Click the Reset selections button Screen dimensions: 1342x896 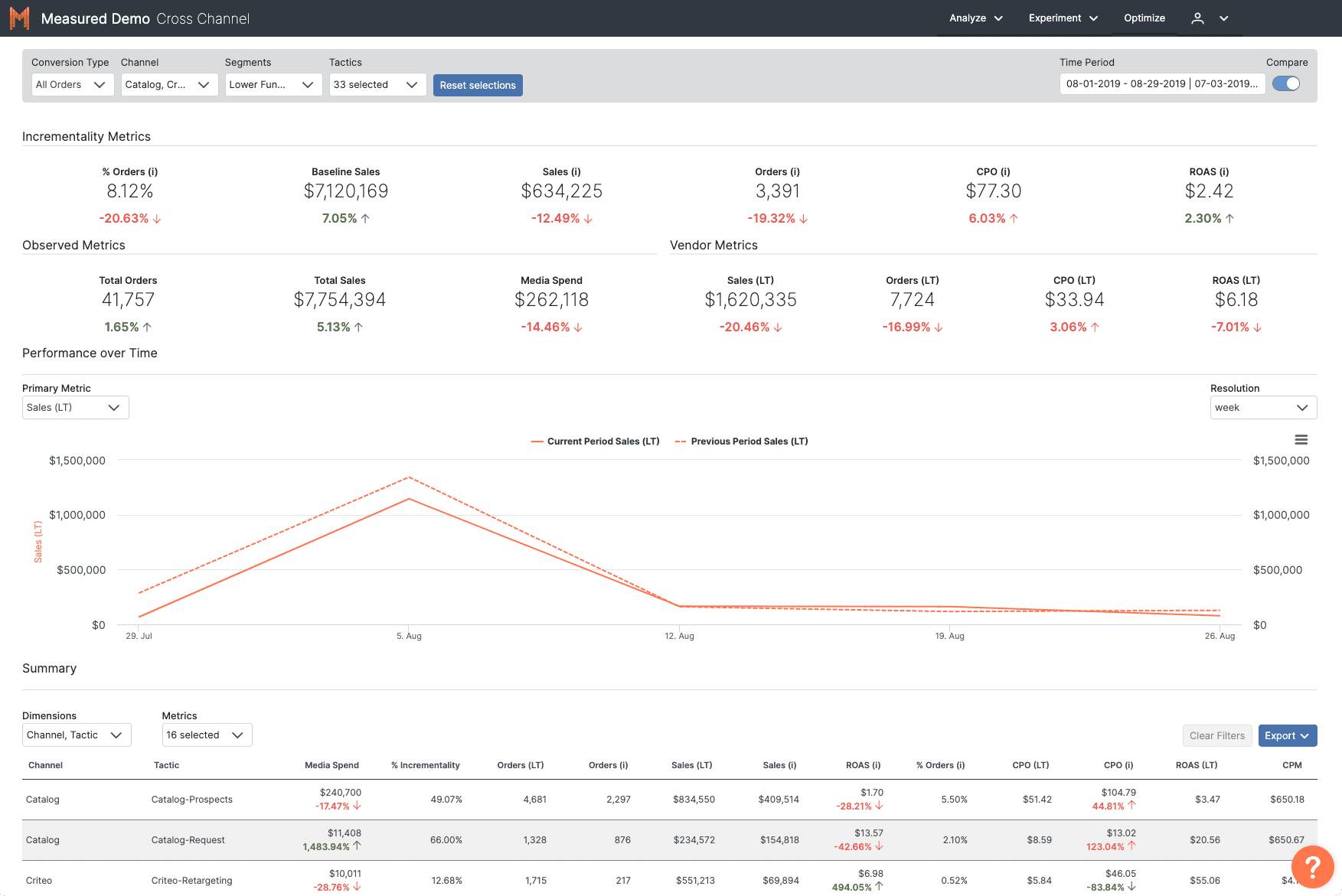pyautogui.click(x=478, y=86)
